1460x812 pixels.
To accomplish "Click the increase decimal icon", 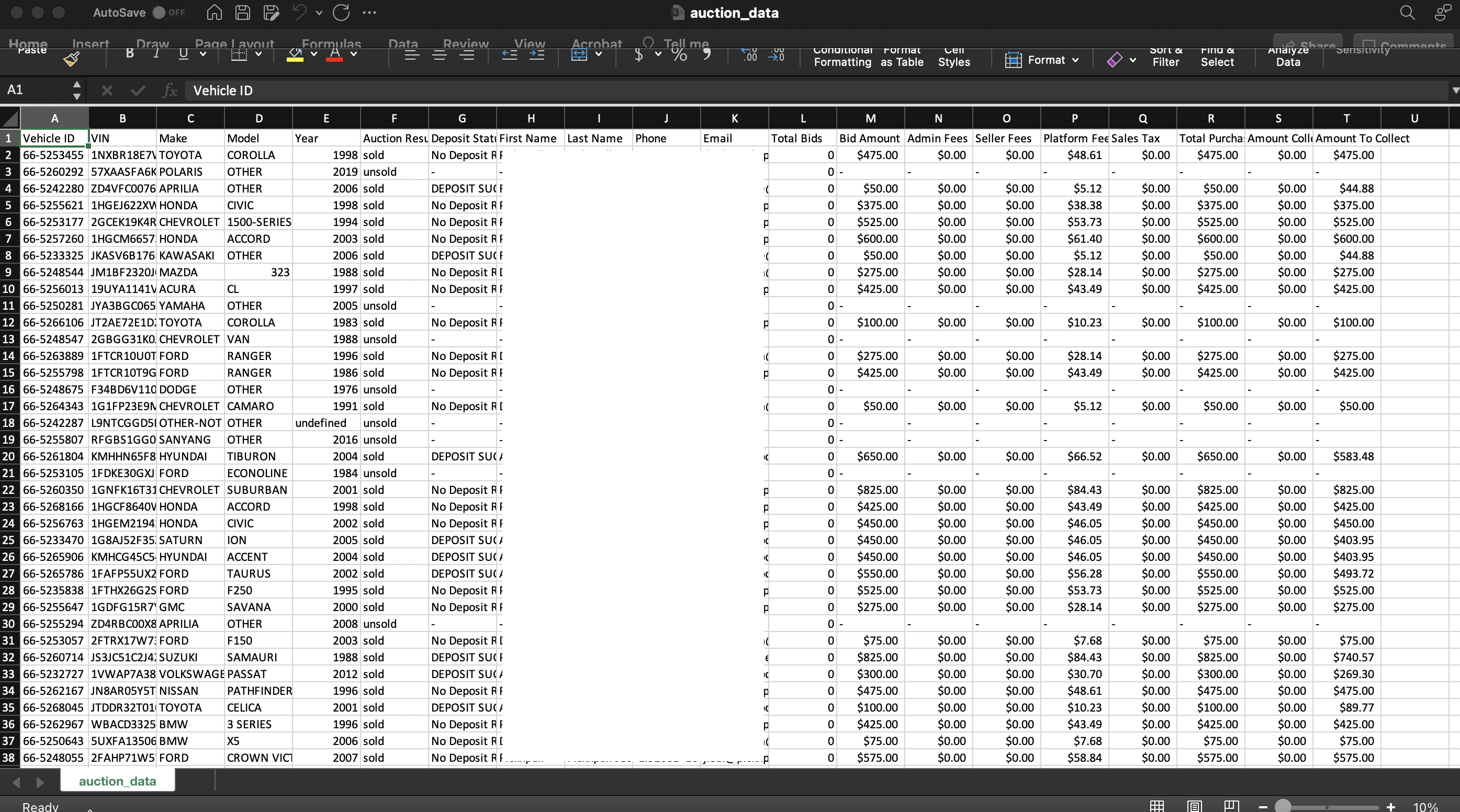I will click(x=749, y=54).
